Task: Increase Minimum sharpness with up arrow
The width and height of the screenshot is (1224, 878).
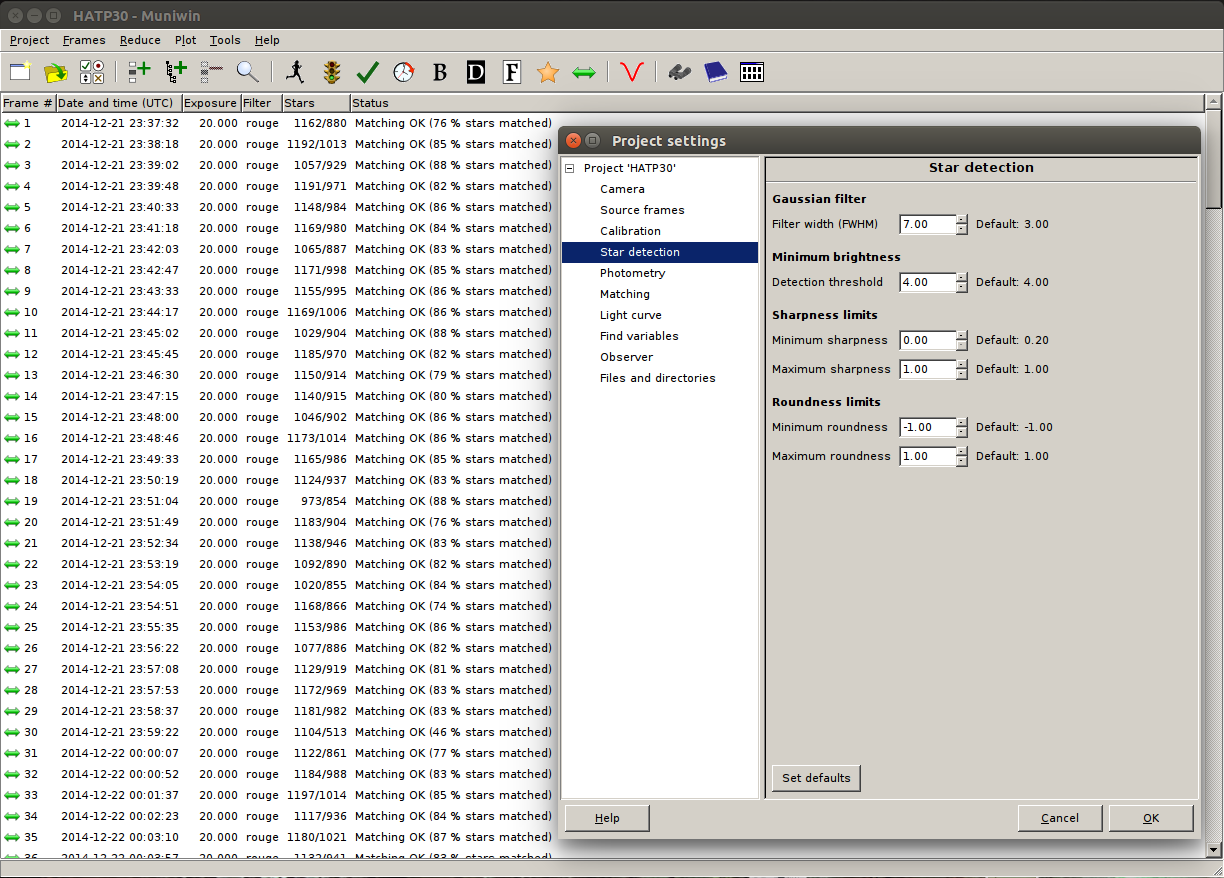Action: tap(962, 335)
